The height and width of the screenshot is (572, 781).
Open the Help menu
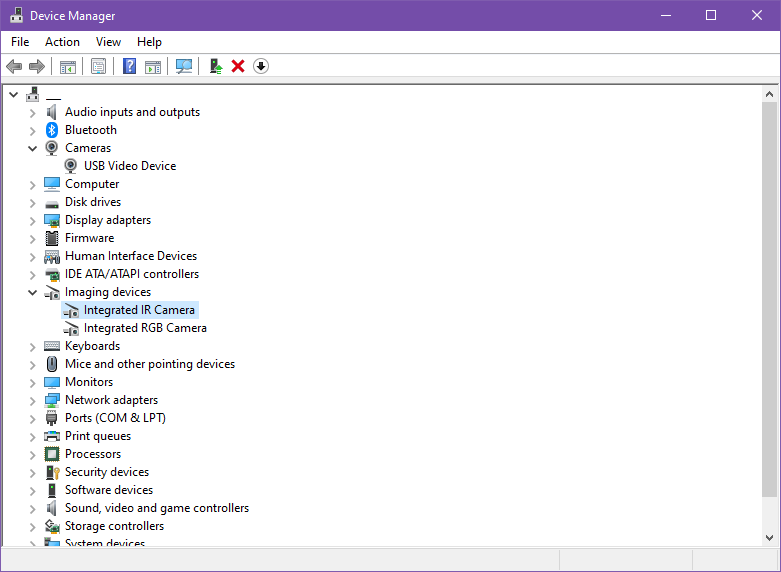[x=149, y=42]
